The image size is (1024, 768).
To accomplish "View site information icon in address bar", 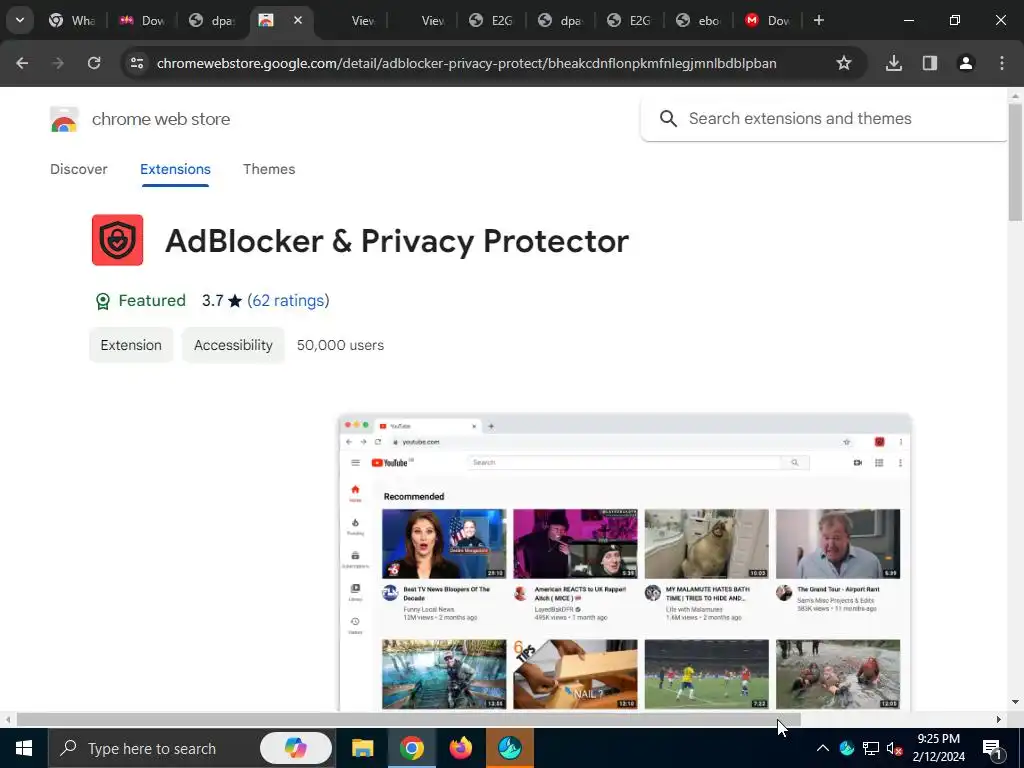I will coord(137,63).
